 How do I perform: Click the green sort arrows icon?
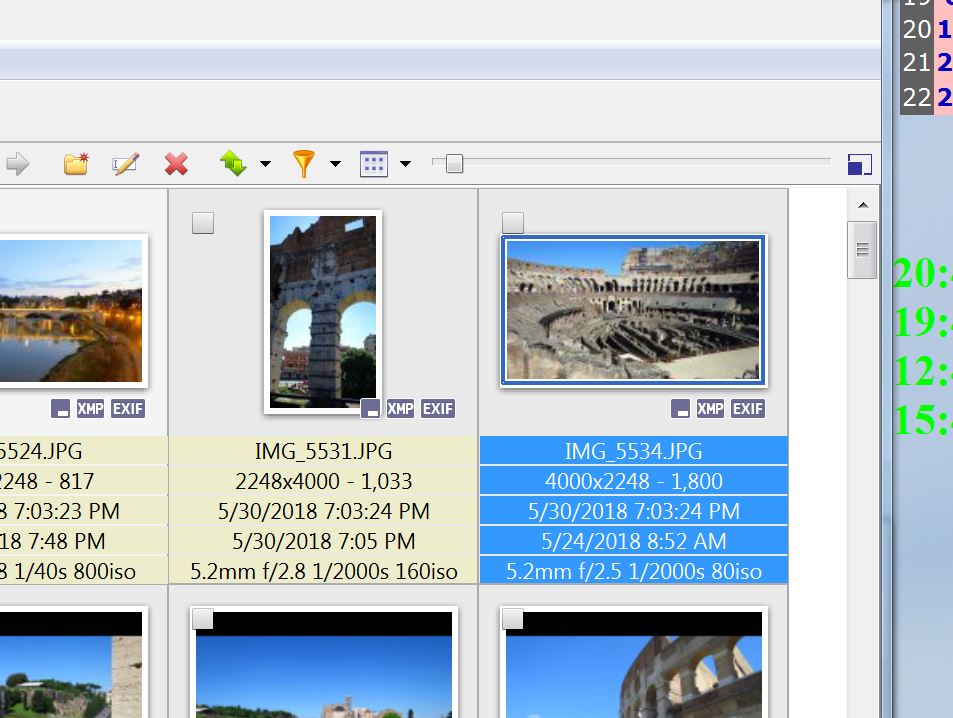(x=233, y=164)
